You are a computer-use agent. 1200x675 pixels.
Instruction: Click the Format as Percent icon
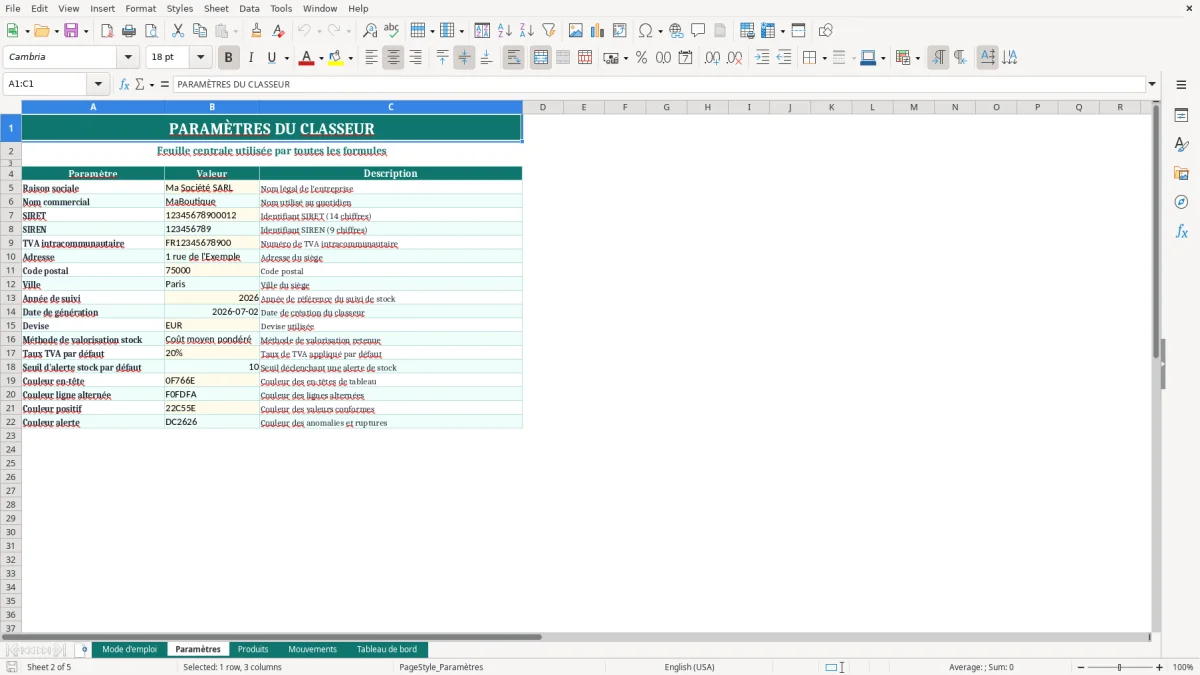coord(641,58)
